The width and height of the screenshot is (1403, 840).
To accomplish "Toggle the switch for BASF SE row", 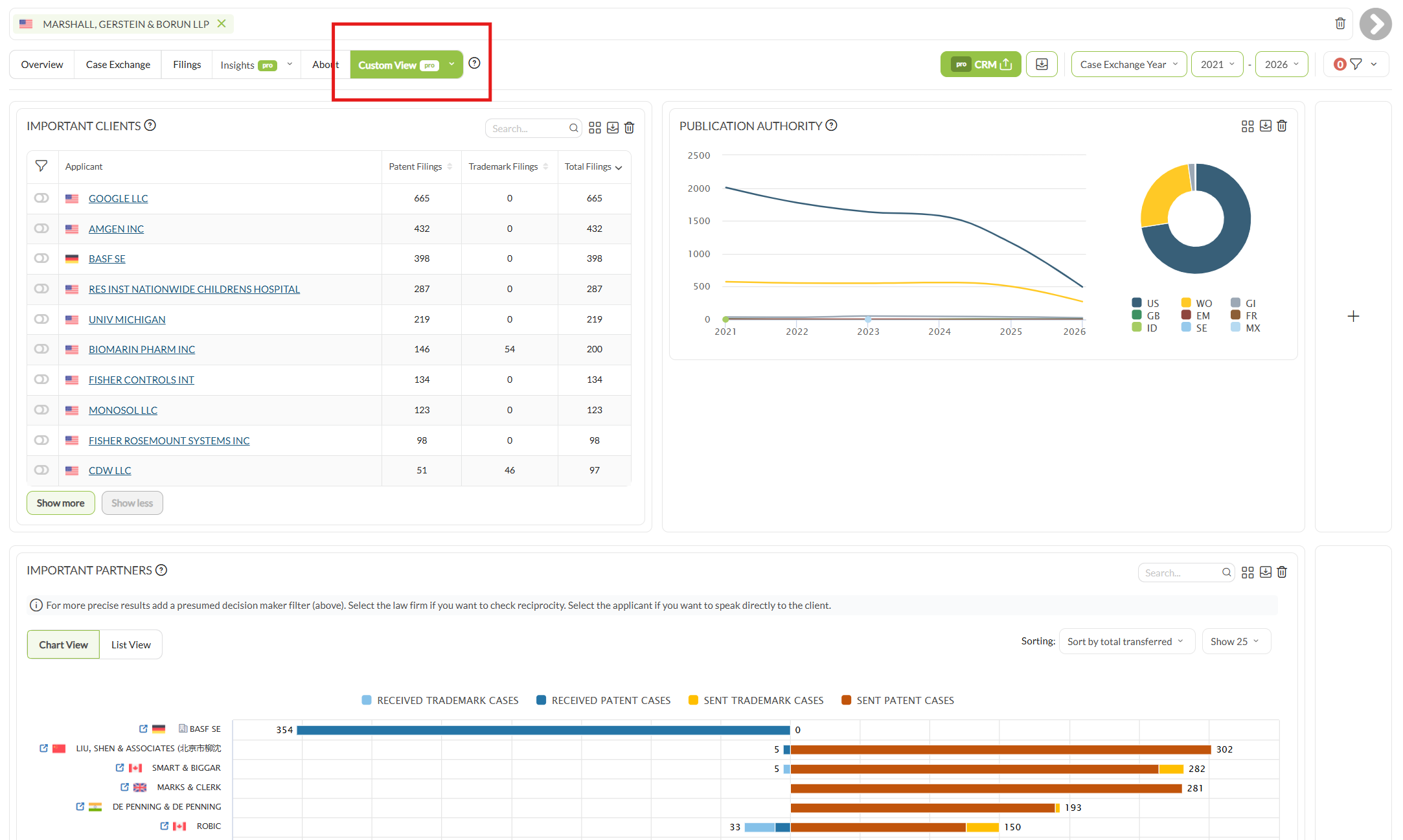I will (41, 258).
